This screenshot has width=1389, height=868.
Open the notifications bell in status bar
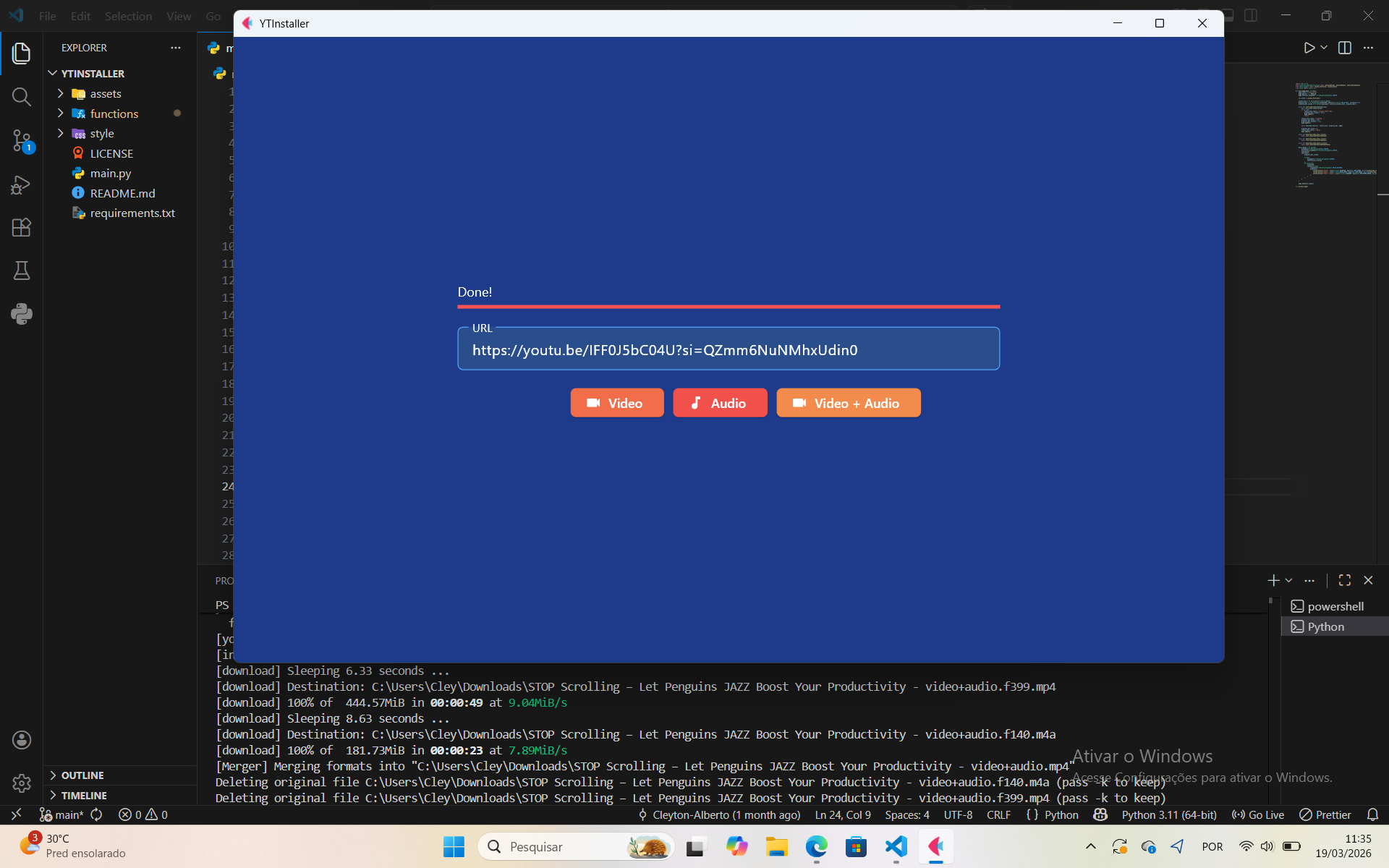[x=1372, y=814]
